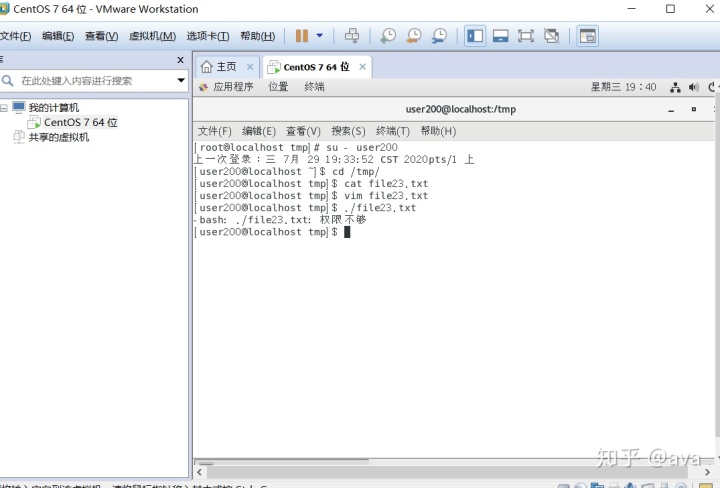Minimize the VMware Workstation window

pos(632,9)
